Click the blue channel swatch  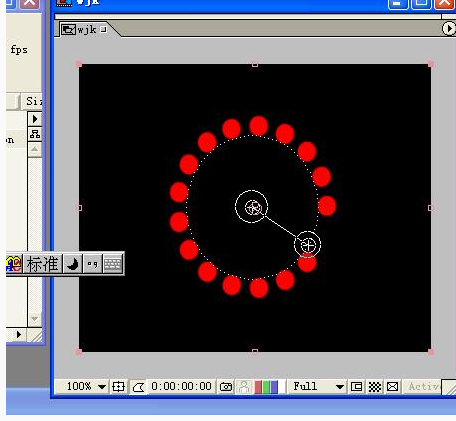click(274, 387)
